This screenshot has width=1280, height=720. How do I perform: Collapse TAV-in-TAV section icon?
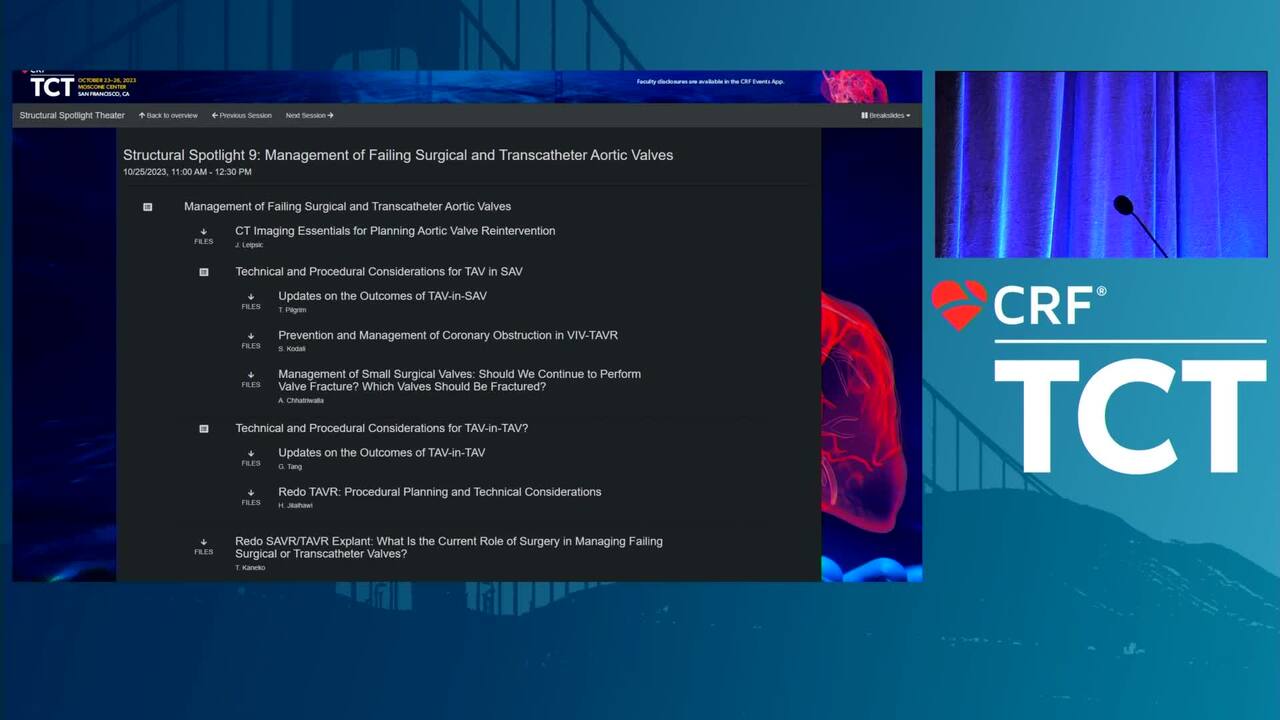(204, 429)
